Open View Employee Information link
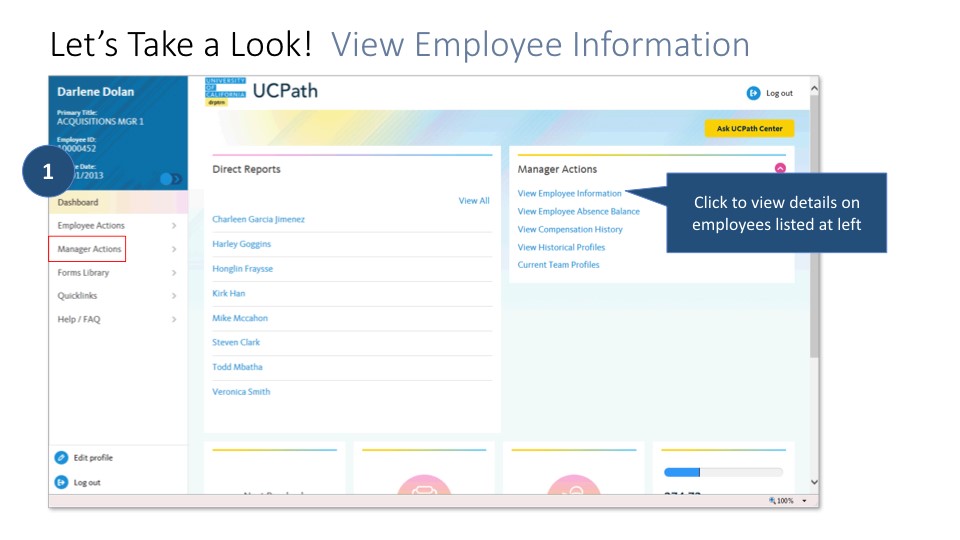Screen dimensions: 960x540 pos(569,193)
